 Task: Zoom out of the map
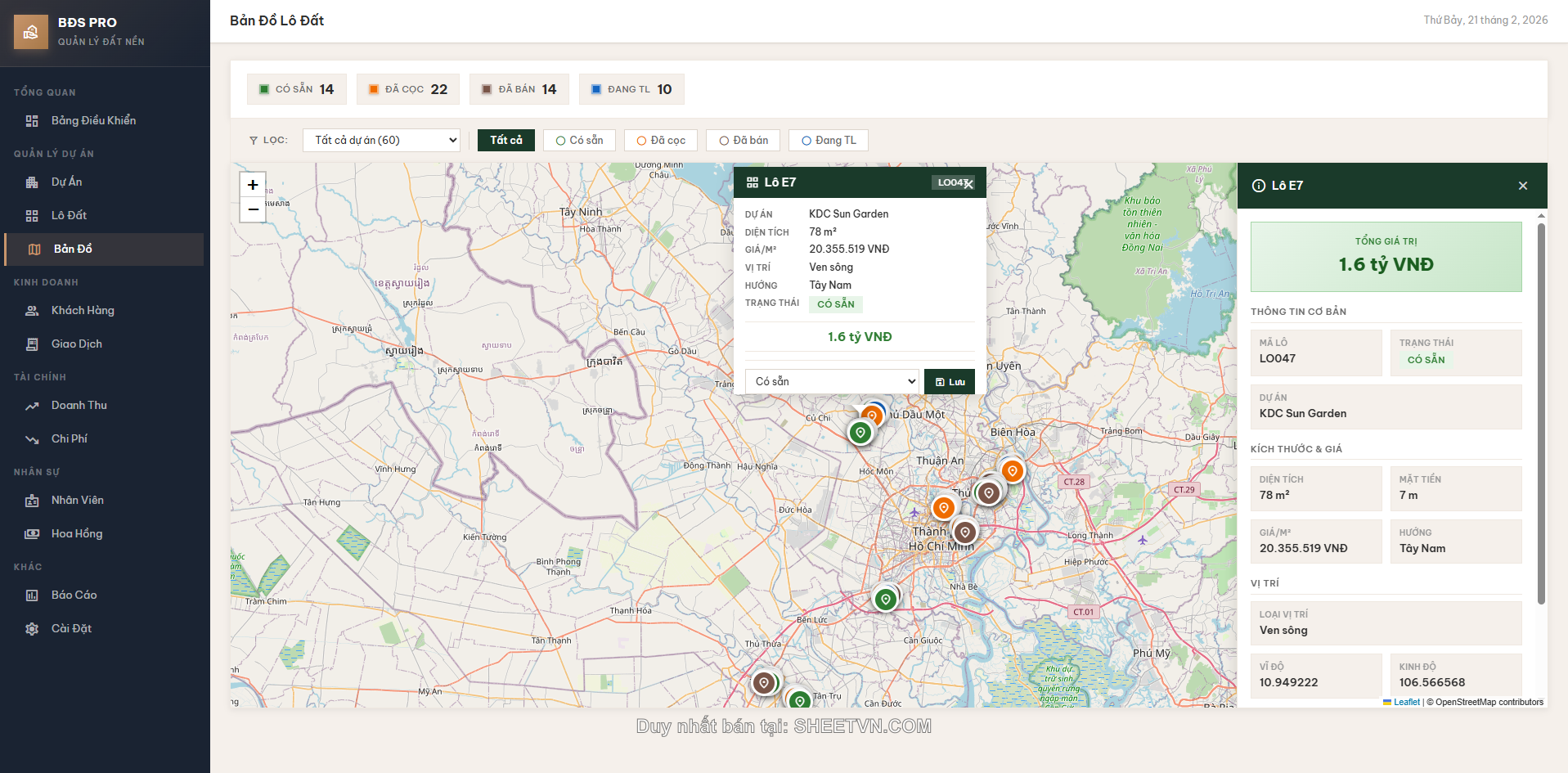[253, 210]
